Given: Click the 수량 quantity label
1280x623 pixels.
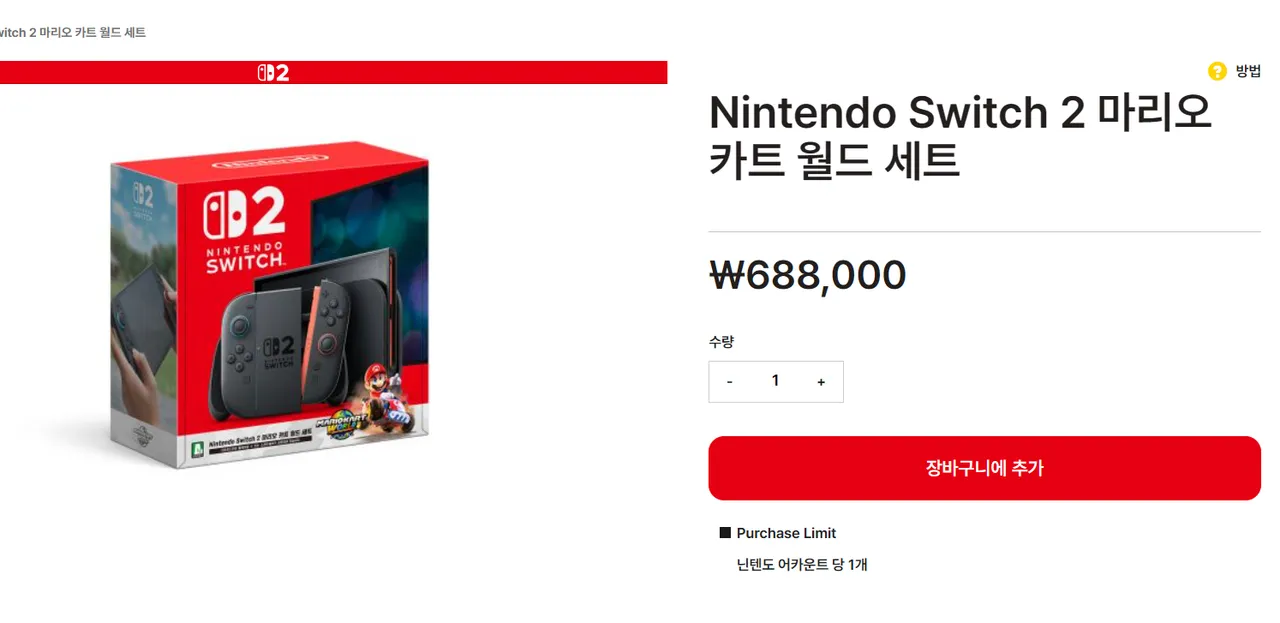Looking at the screenshot, I should click(721, 342).
